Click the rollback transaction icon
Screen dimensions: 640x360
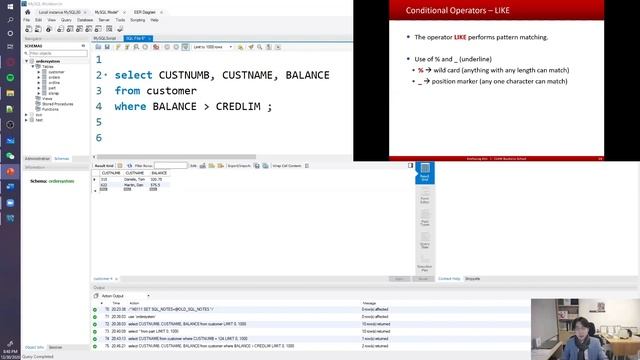coord(176,47)
